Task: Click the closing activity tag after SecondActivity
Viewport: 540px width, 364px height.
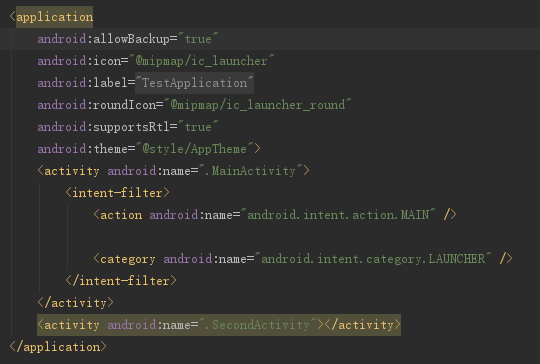Action: (x=363, y=325)
